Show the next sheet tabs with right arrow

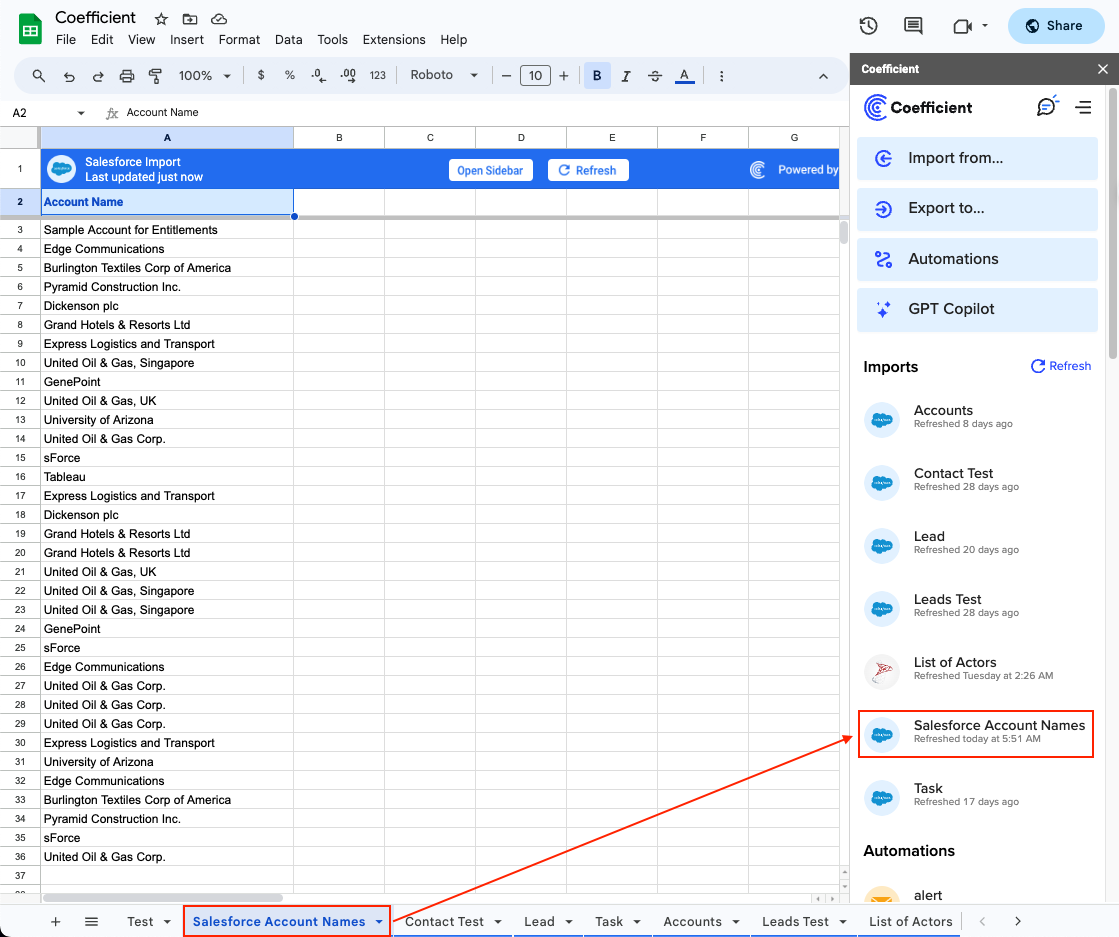pos(1018,921)
